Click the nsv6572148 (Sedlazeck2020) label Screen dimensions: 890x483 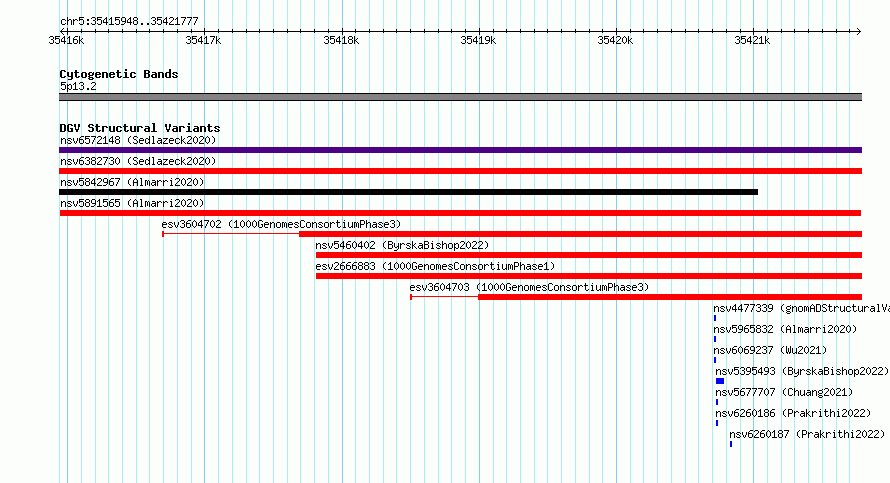pos(138,140)
